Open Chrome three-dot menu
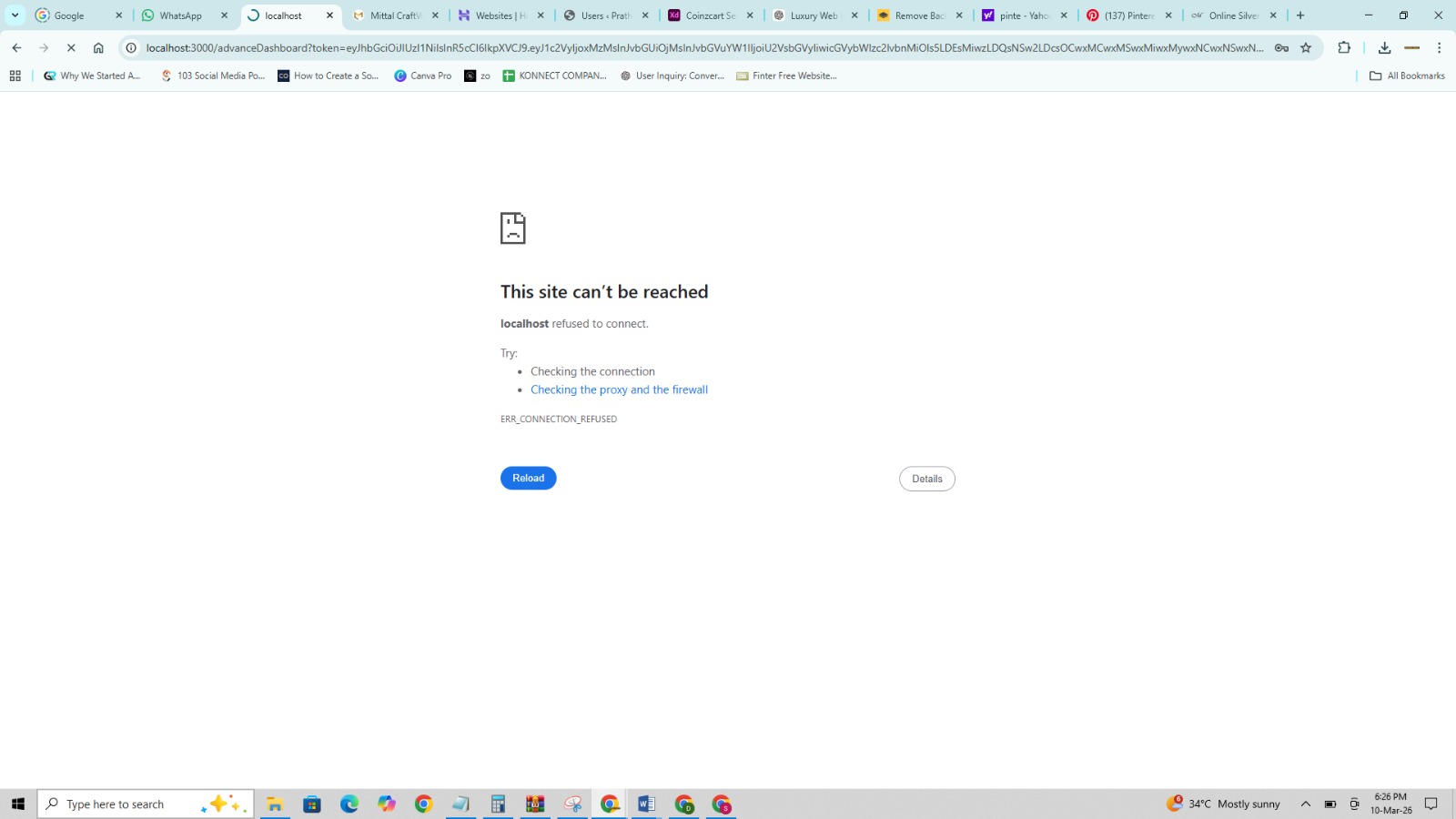 pos(1440,48)
